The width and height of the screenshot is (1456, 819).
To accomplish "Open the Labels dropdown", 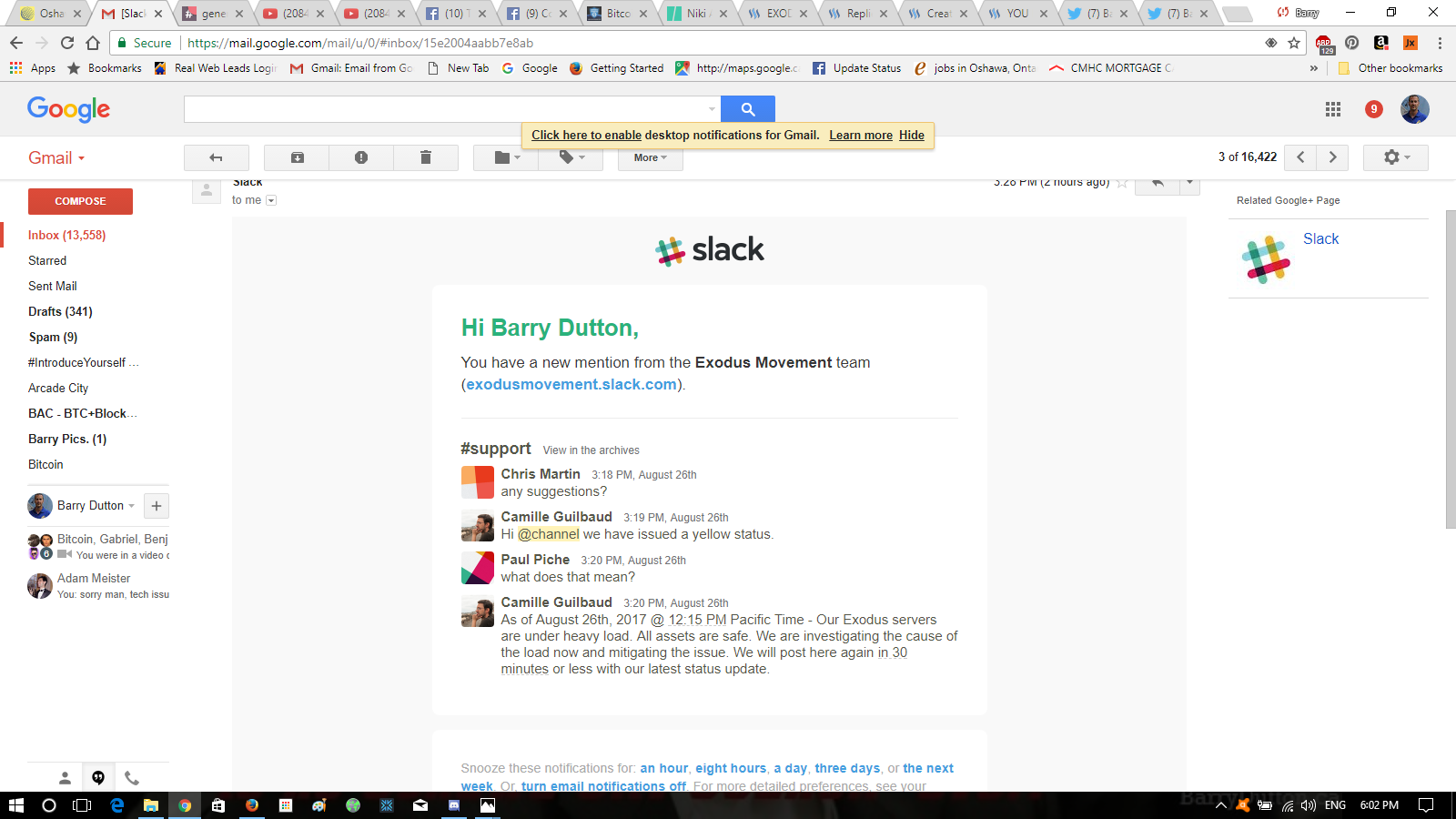I will click(571, 157).
